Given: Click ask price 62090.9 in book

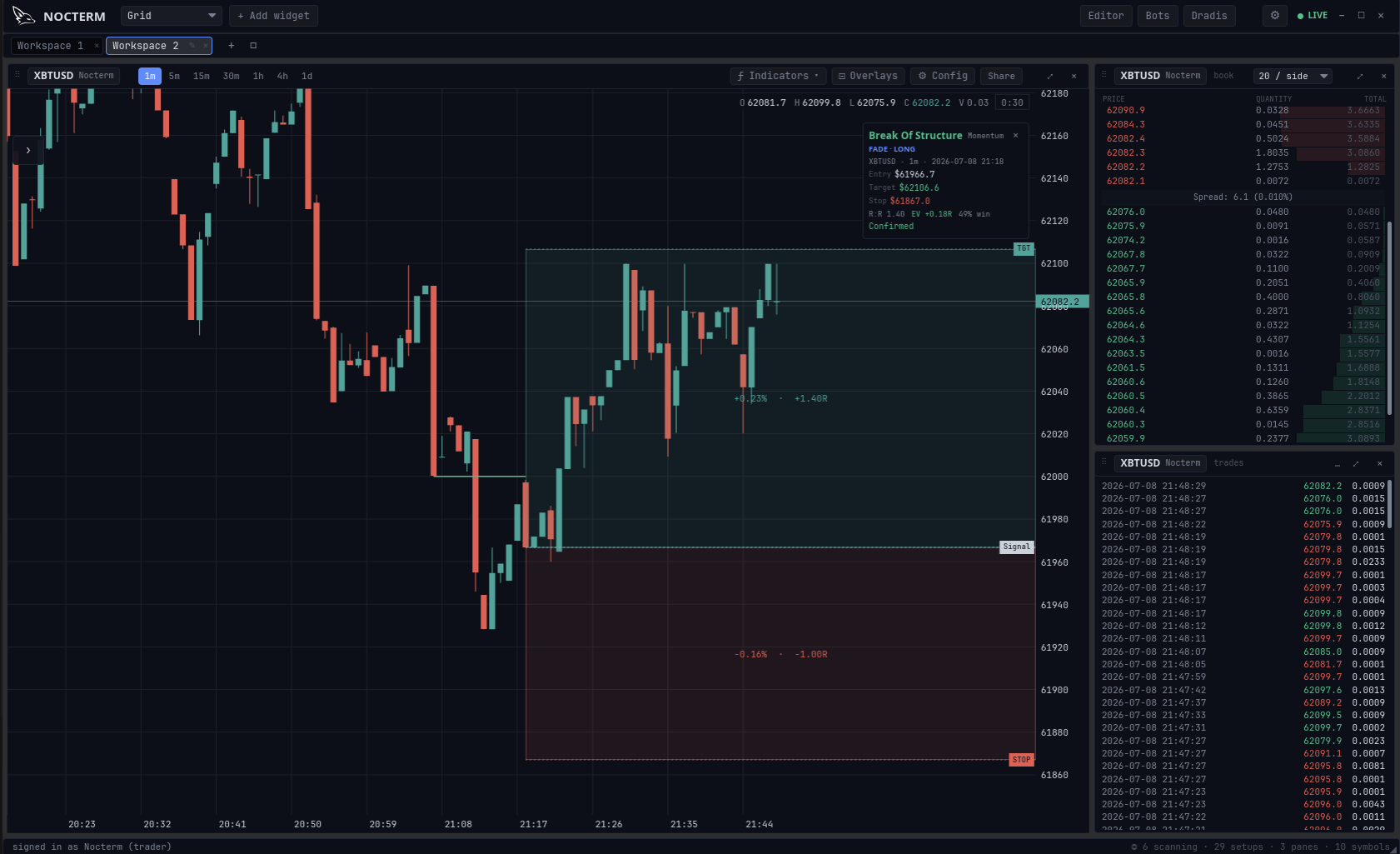Looking at the screenshot, I should point(1125,110).
